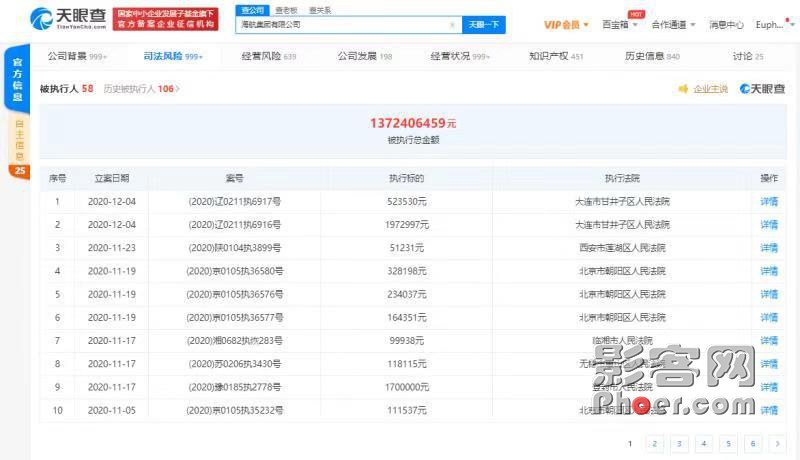
Task: Open 详情 for case 京0105执35232号
Action: [x=769, y=410]
